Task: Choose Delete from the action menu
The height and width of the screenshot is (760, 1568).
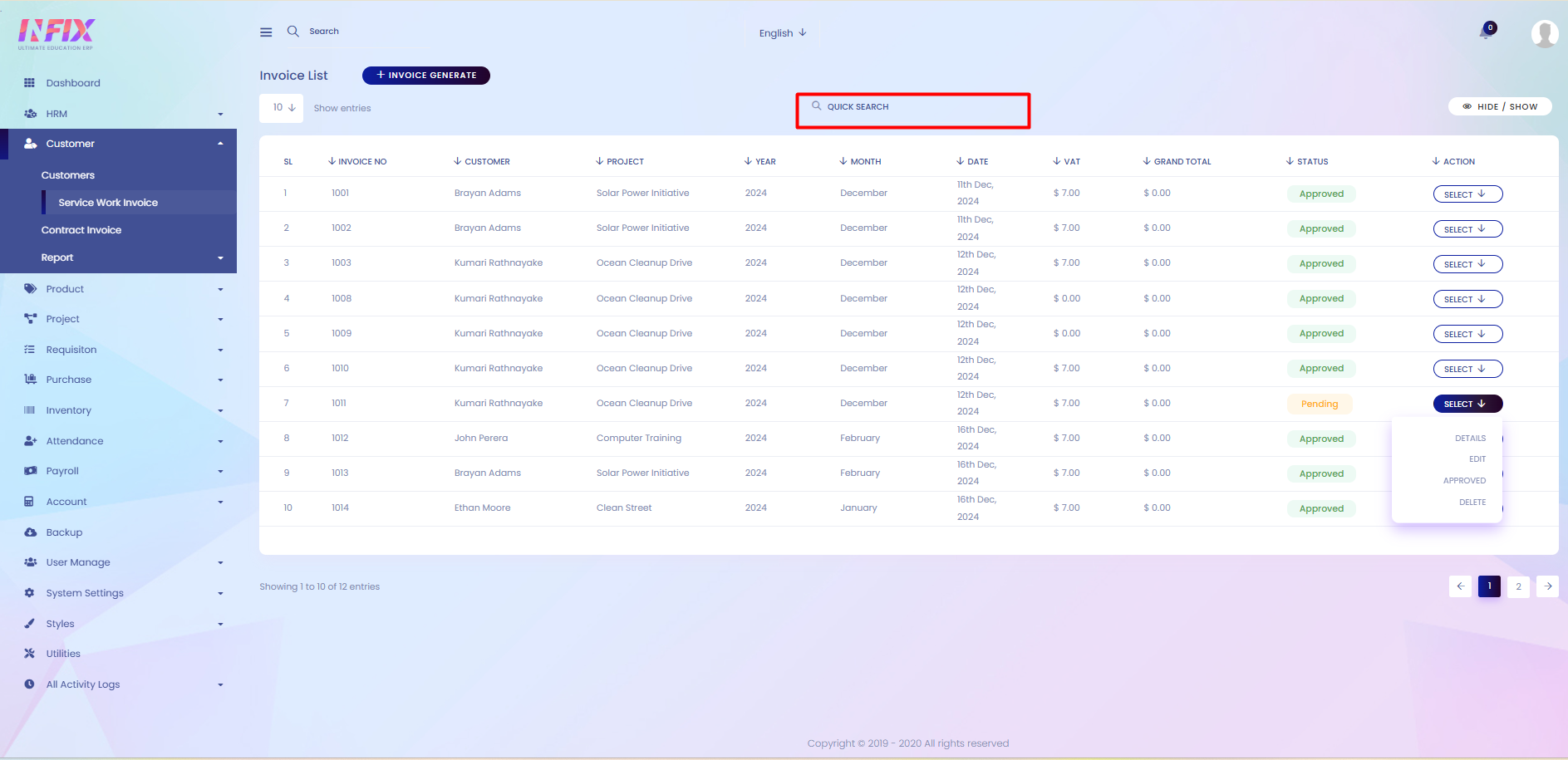Action: coord(1472,503)
